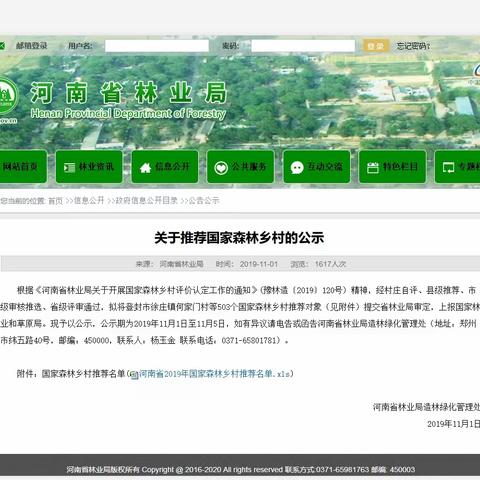
Task: Go to 公告公示 in the breadcrumb
Action: (204, 200)
